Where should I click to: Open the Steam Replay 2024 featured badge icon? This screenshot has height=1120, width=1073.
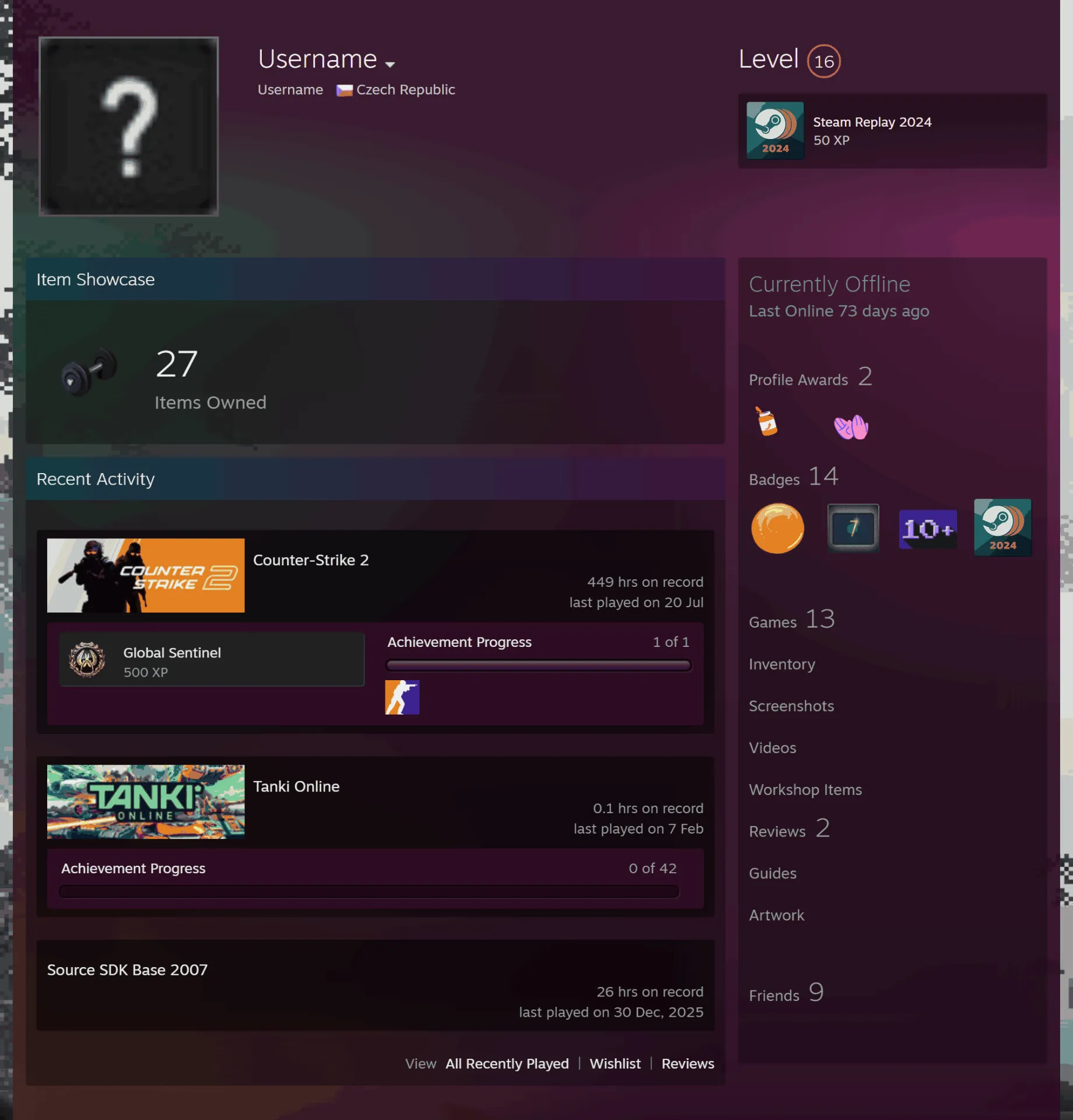775,131
